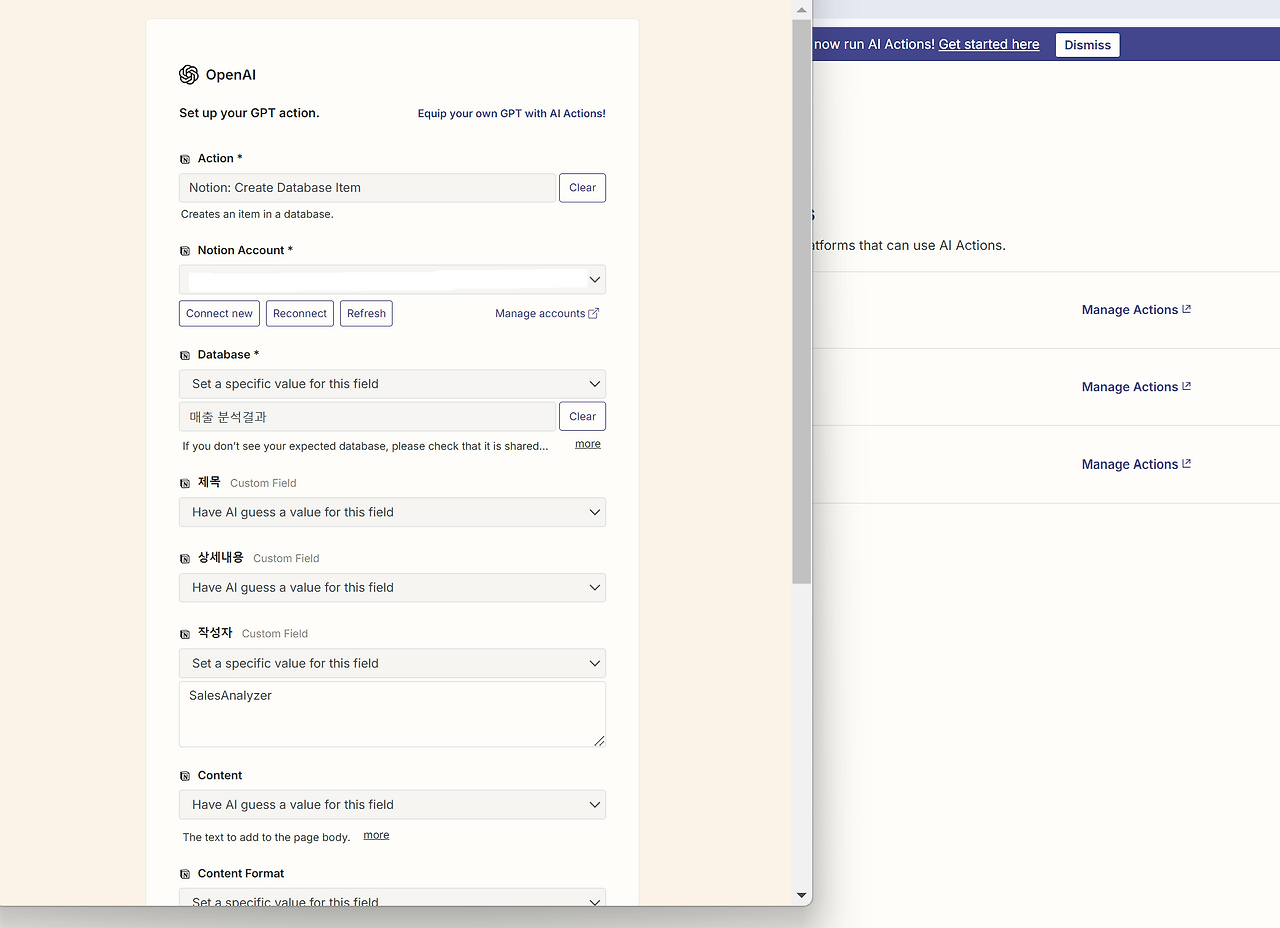The width and height of the screenshot is (1280, 928).
Task: Expand the Content Format dropdown
Action: point(392,898)
